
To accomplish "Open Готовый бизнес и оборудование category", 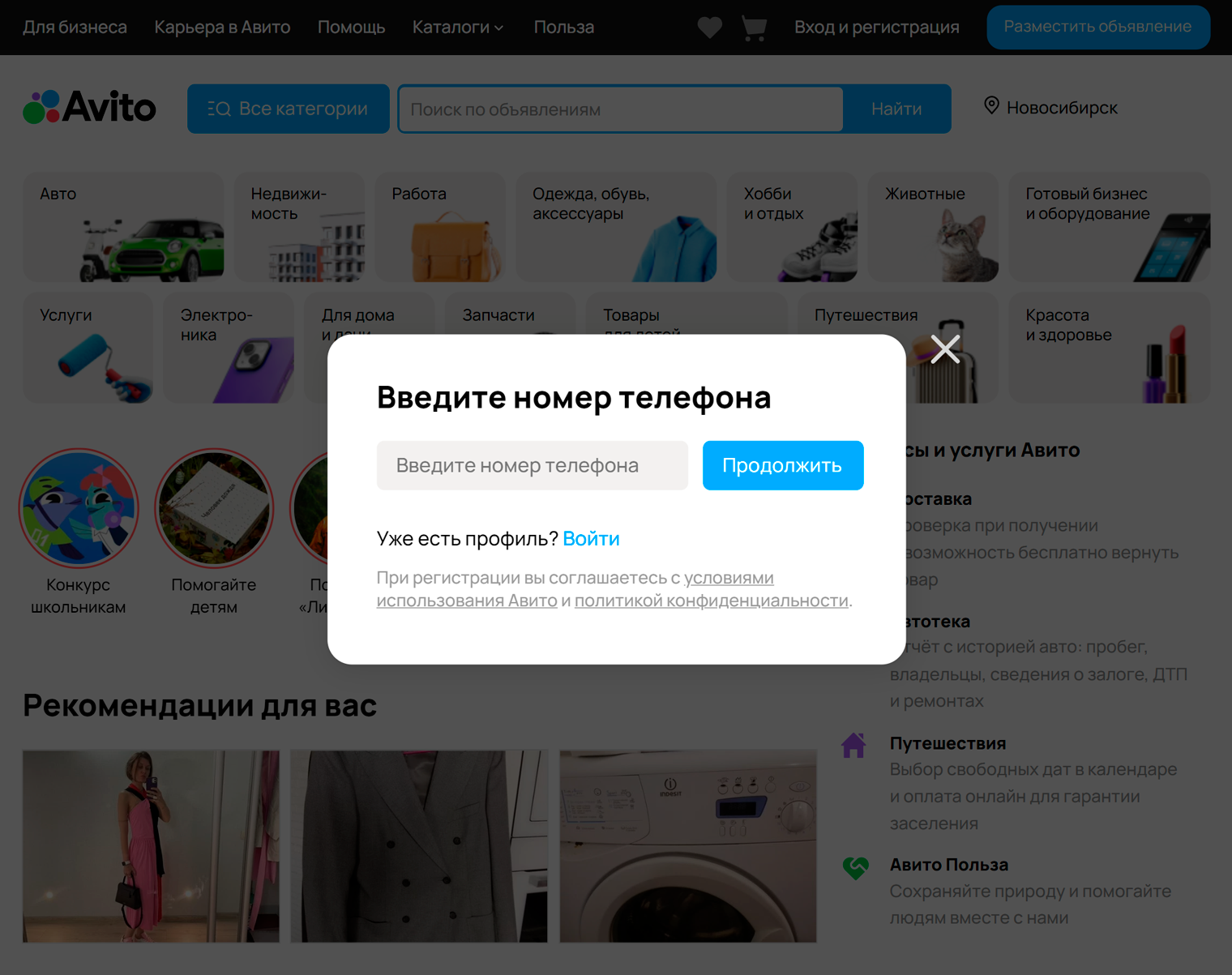I will 1110,227.
